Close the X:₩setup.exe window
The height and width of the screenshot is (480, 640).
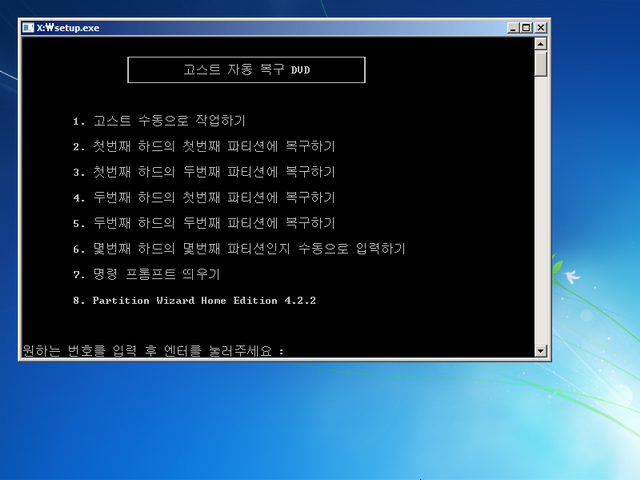(540, 27)
